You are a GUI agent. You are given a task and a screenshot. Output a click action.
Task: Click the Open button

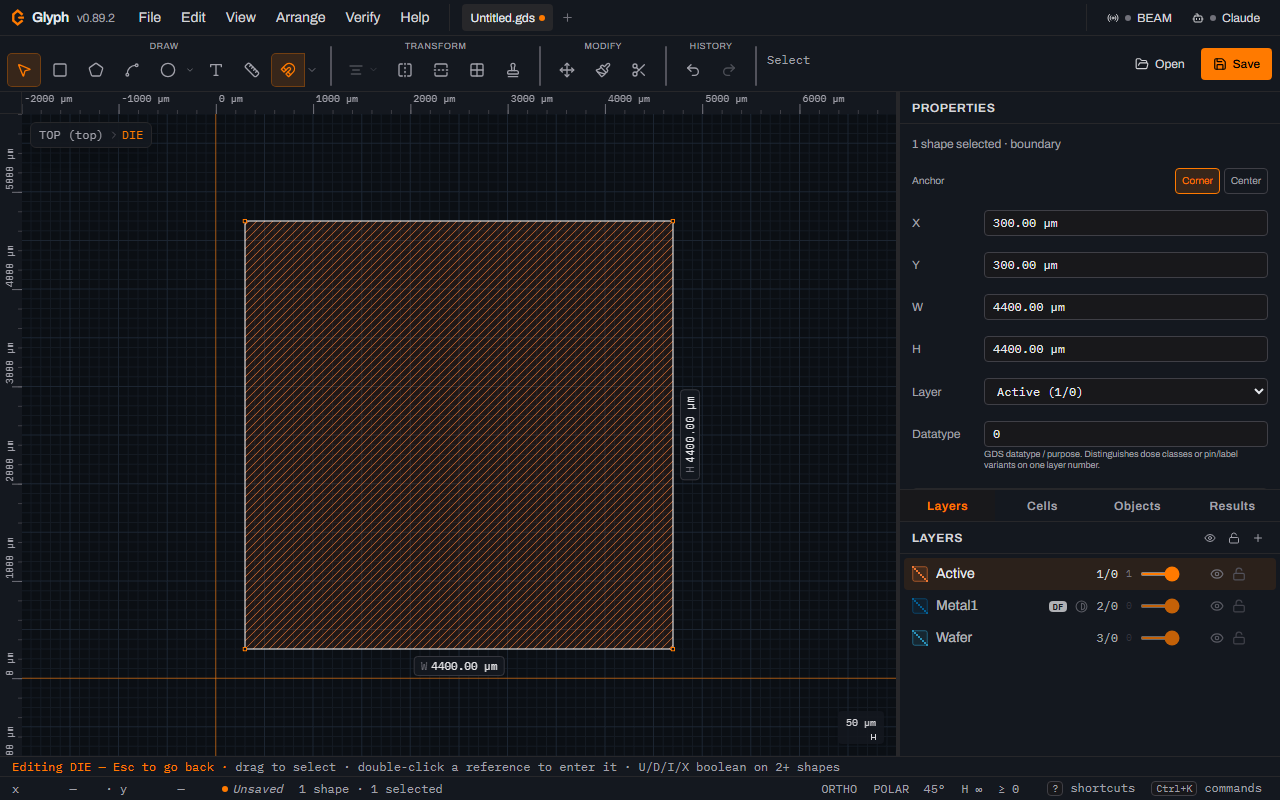click(x=1160, y=64)
